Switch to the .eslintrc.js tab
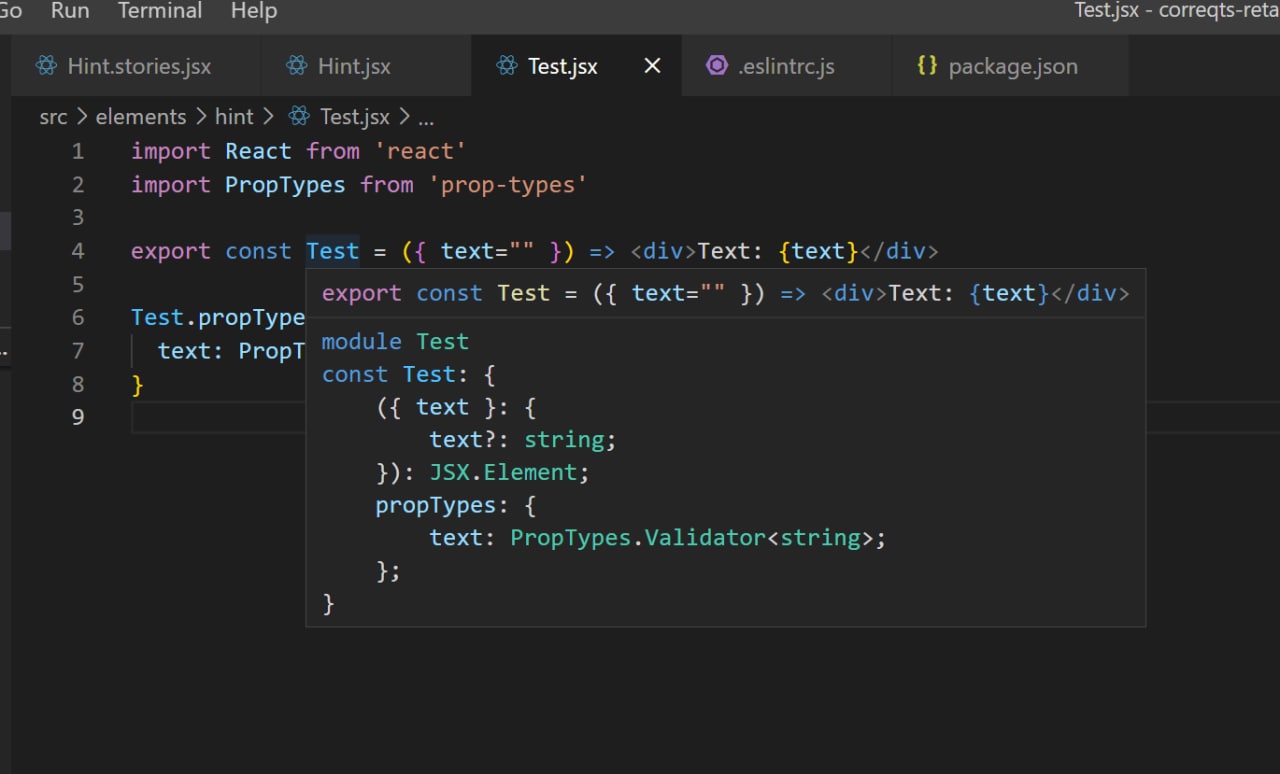Screen dimensions: 1280x774 click(786, 66)
